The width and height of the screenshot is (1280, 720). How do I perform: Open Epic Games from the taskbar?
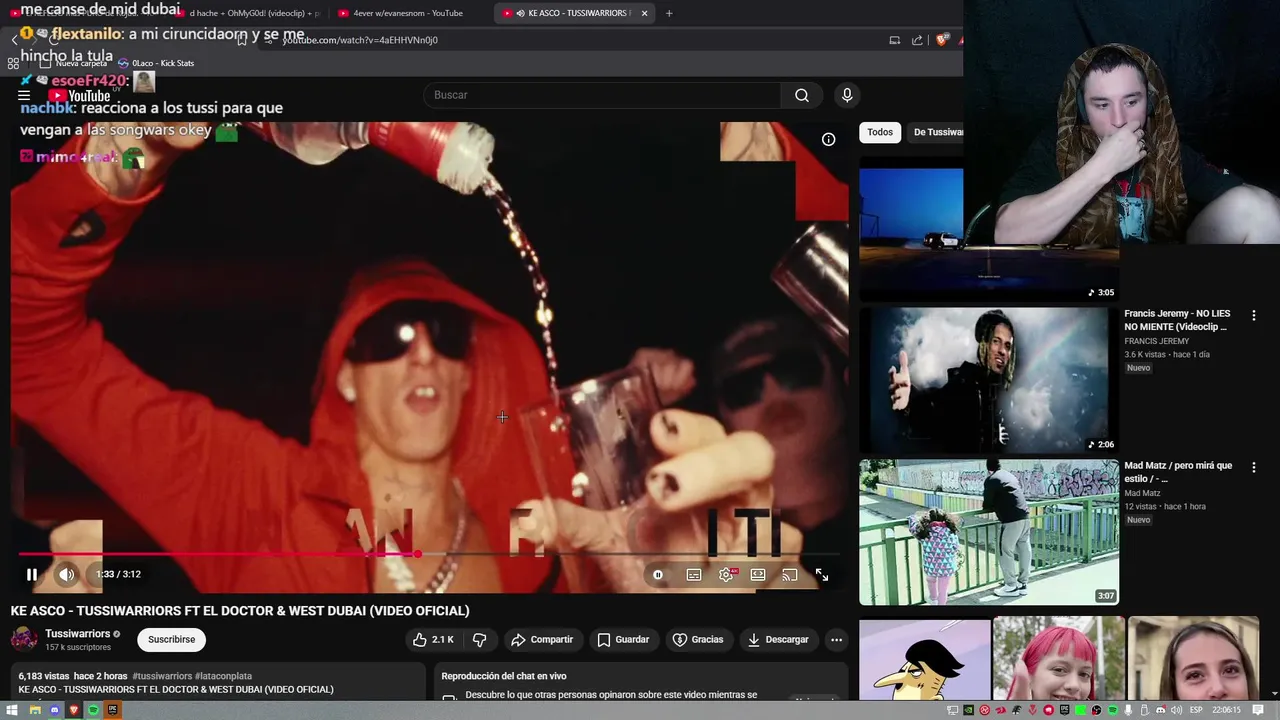point(112,710)
